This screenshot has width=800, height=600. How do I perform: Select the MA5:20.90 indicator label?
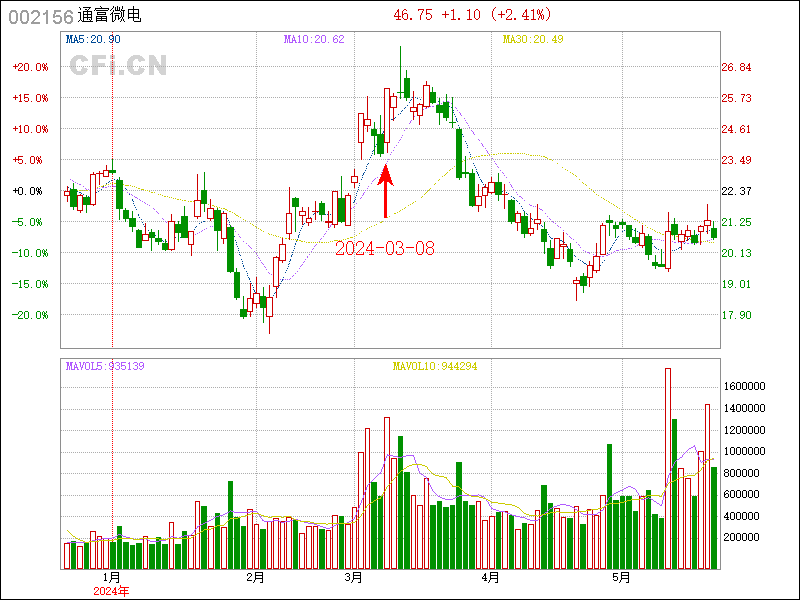(93, 39)
